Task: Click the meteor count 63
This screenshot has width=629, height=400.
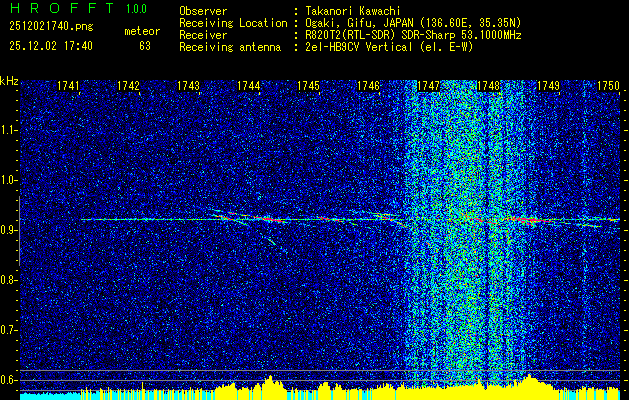Action: pyautogui.click(x=145, y=46)
